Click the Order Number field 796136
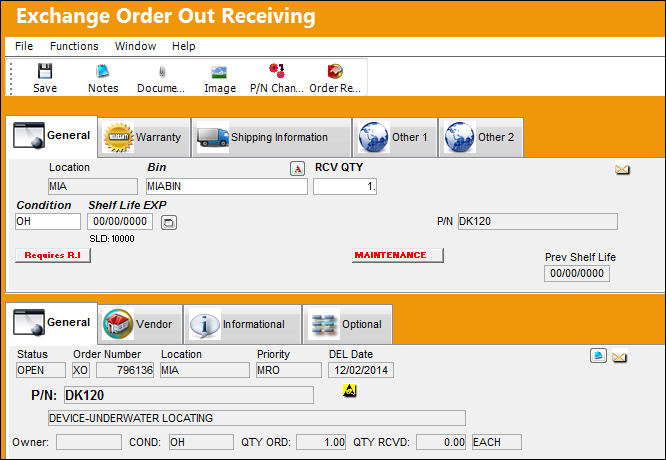 tap(125, 370)
